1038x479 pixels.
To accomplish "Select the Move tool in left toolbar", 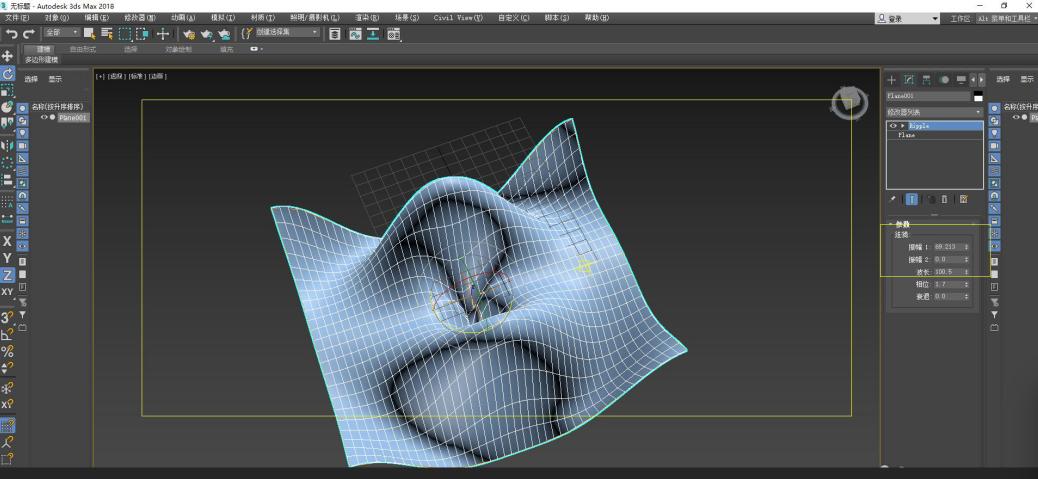I will [x=7, y=56].
